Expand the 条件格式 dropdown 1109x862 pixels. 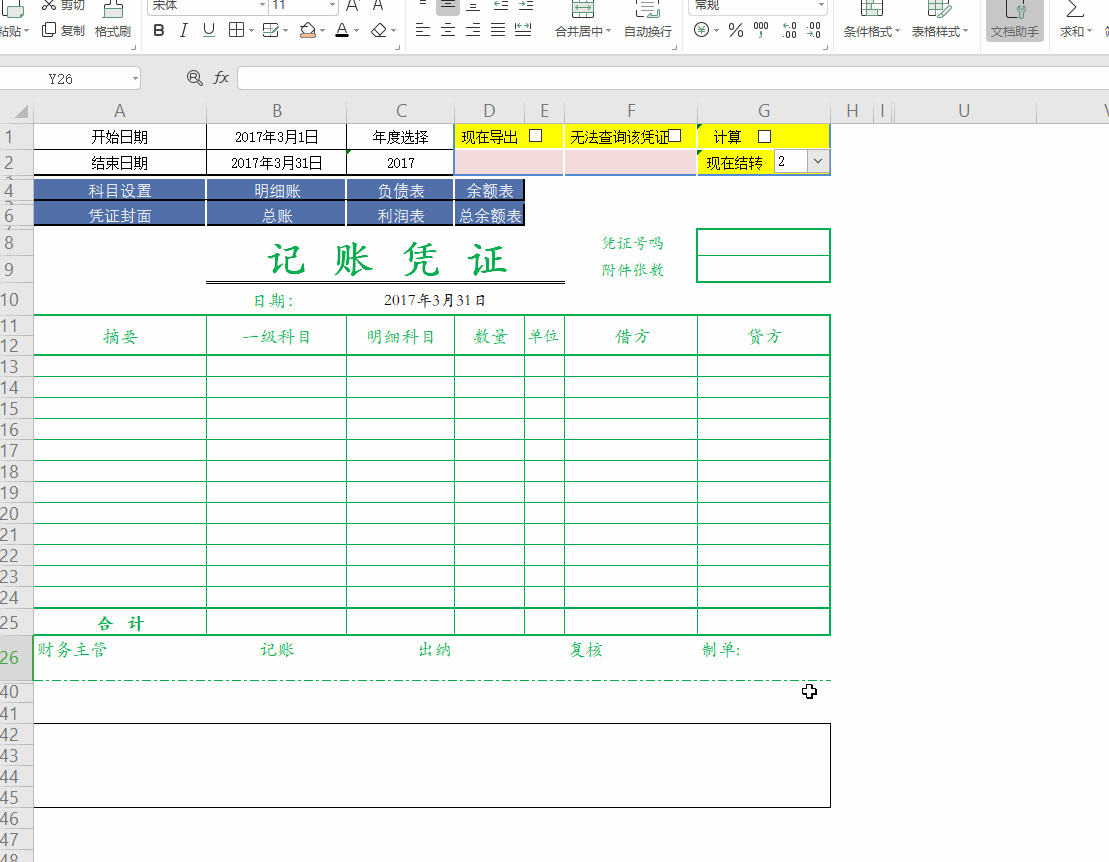[x=897, y=32]
